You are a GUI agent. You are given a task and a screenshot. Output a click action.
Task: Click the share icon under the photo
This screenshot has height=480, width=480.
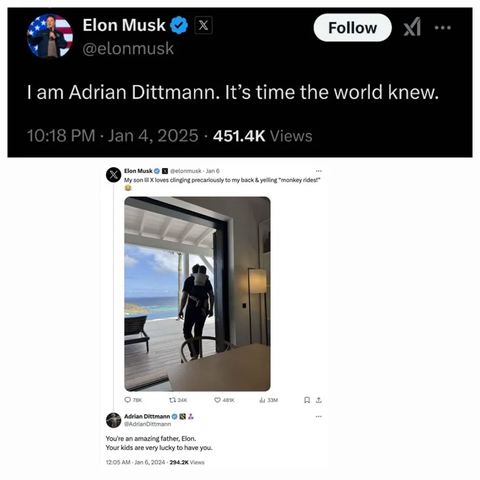point(319,400)
